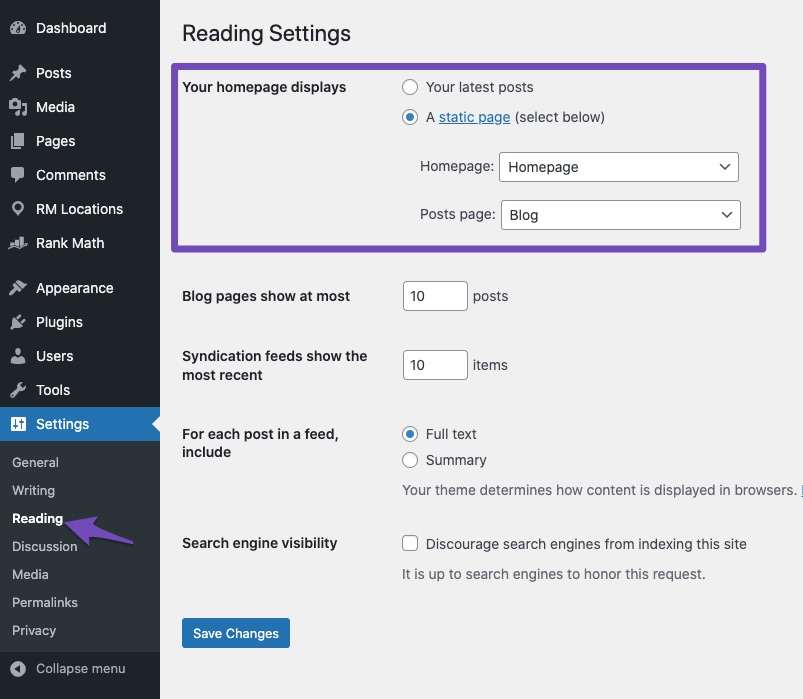Open the Posts page dropdown
The height and width of the screenshot is (699, 803).
pos(620,215)
